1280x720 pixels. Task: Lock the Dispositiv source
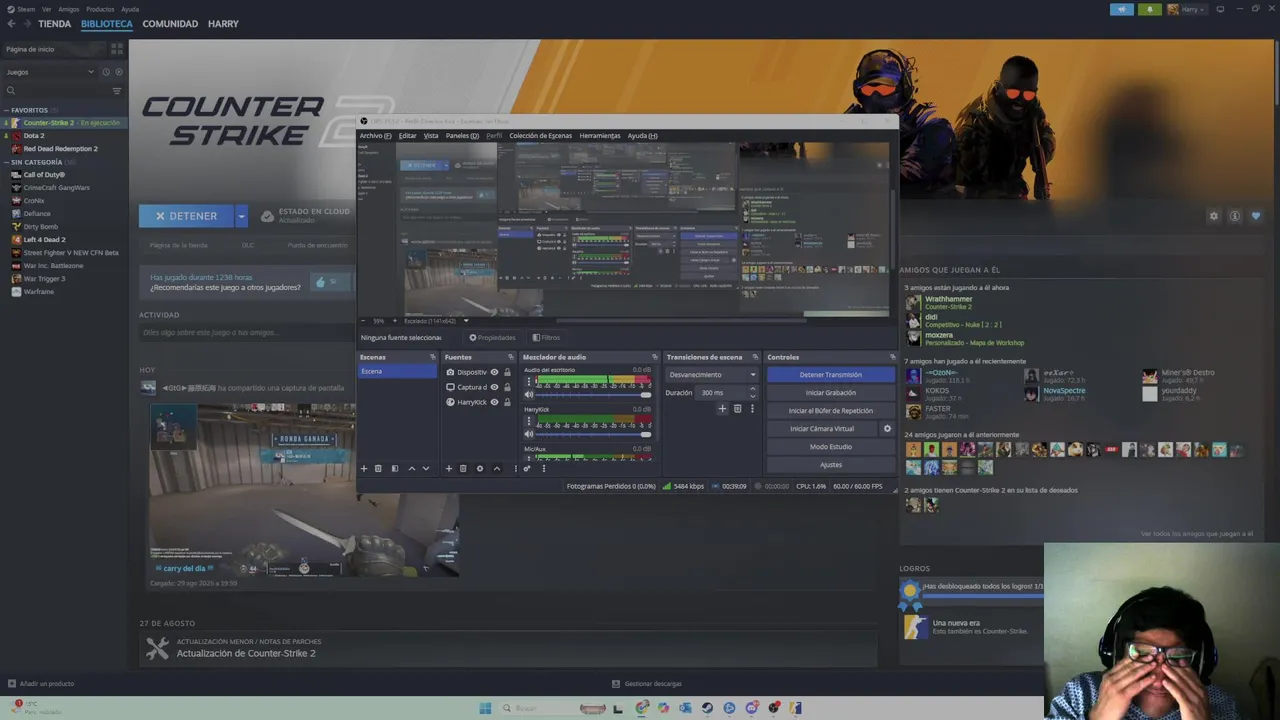pyautogui.click(x=507, y=372)
